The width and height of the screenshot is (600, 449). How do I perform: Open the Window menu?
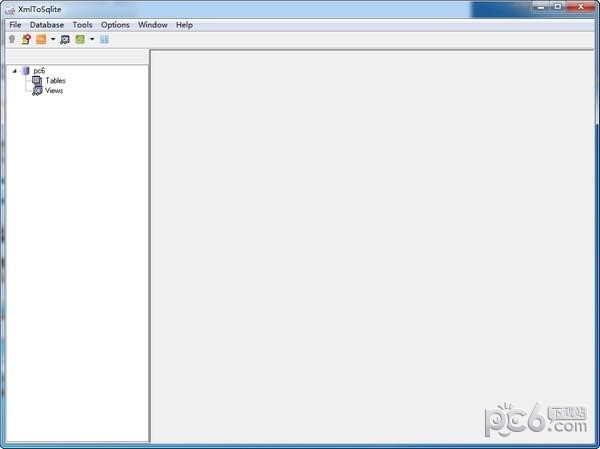click(153, 25)
